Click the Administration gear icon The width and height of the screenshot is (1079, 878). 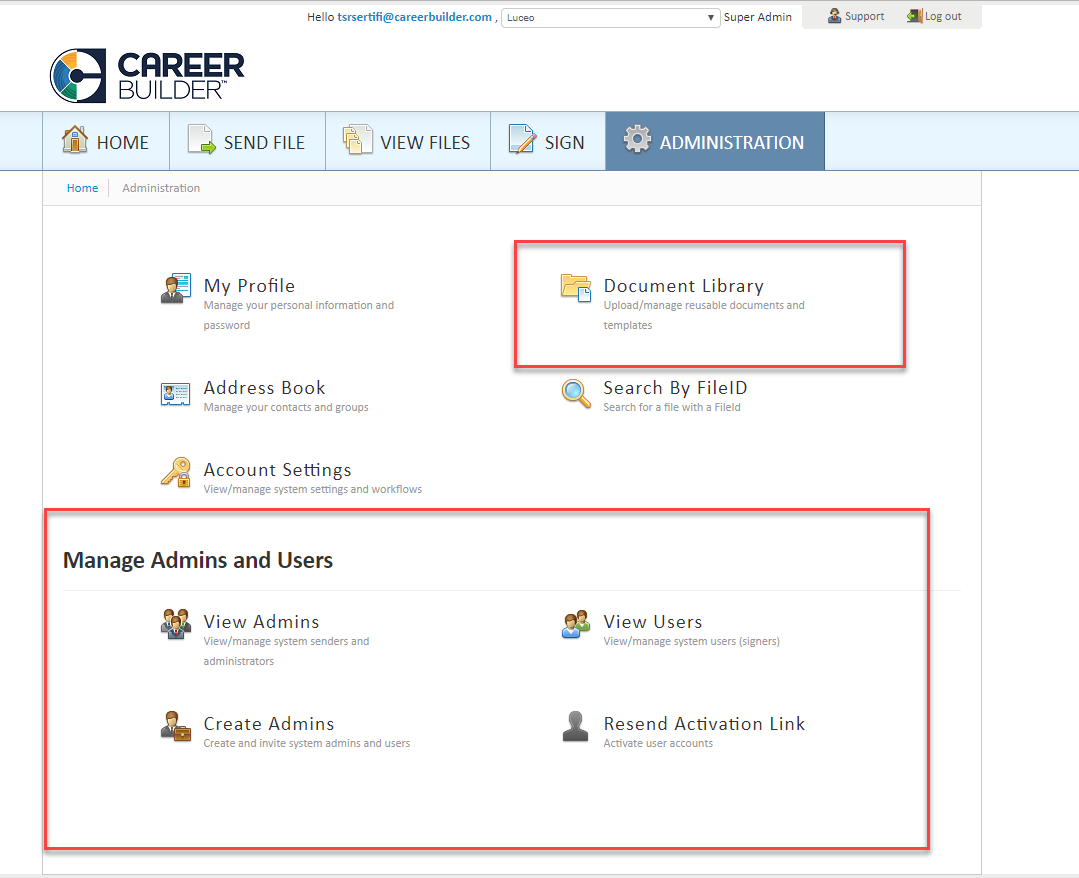637,140
